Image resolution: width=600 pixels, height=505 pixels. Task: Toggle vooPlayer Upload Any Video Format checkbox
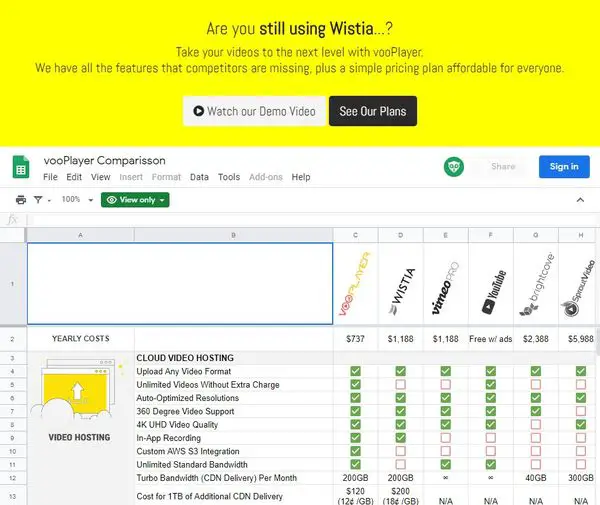click(355, 371)
